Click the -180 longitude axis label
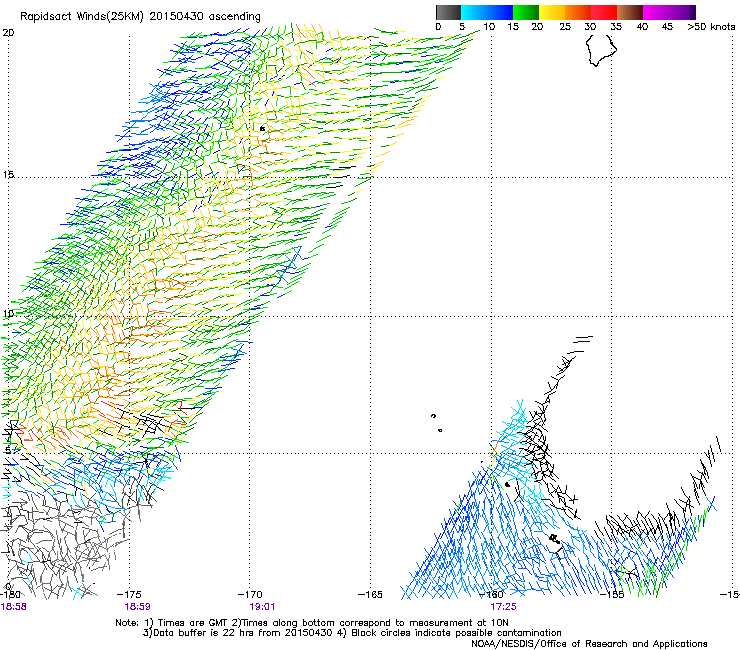Image resolution: width=740 pixels, height=650 pixels. pyautogui.click(x=11, y=595)
